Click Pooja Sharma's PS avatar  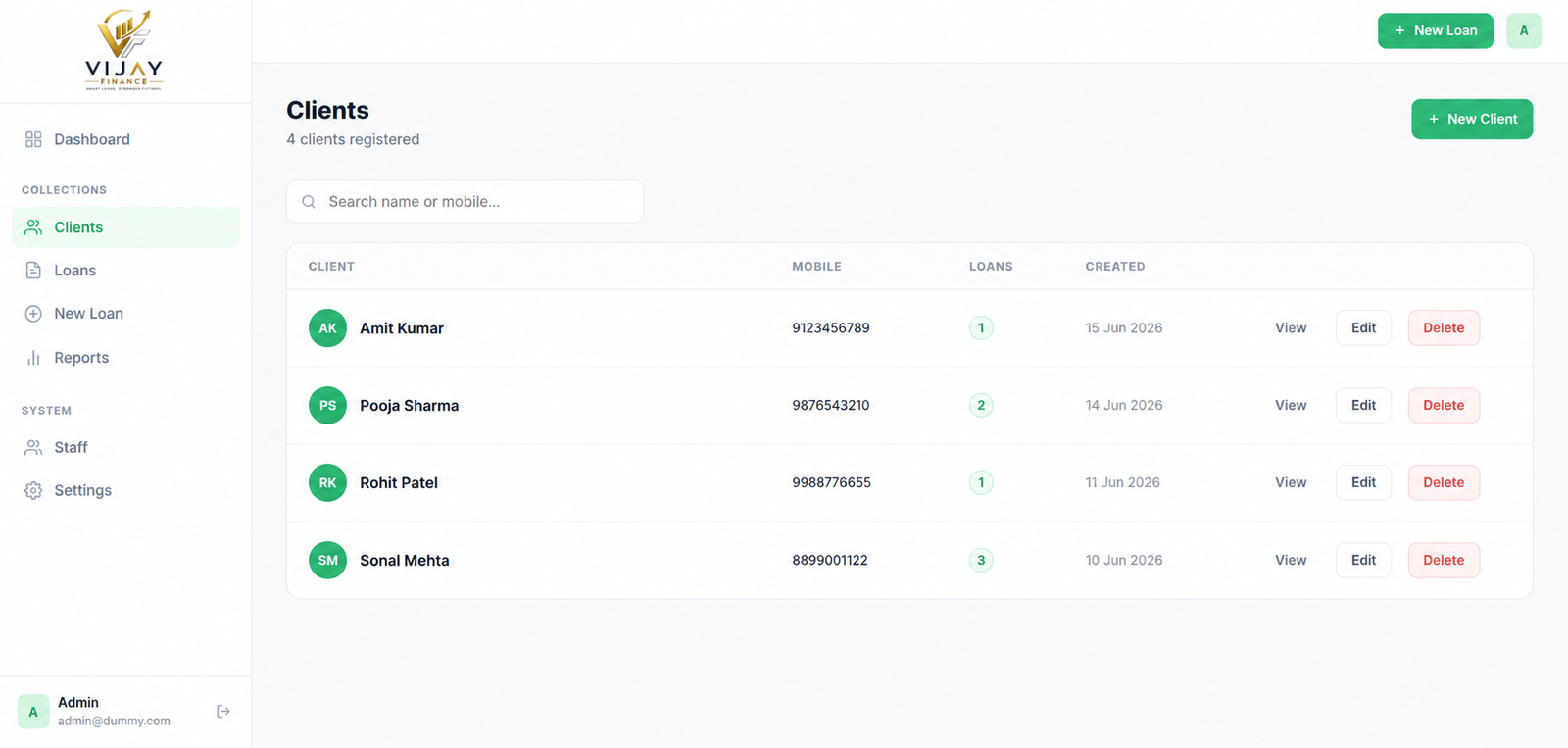pyautogui.click(x=327, y=405)
